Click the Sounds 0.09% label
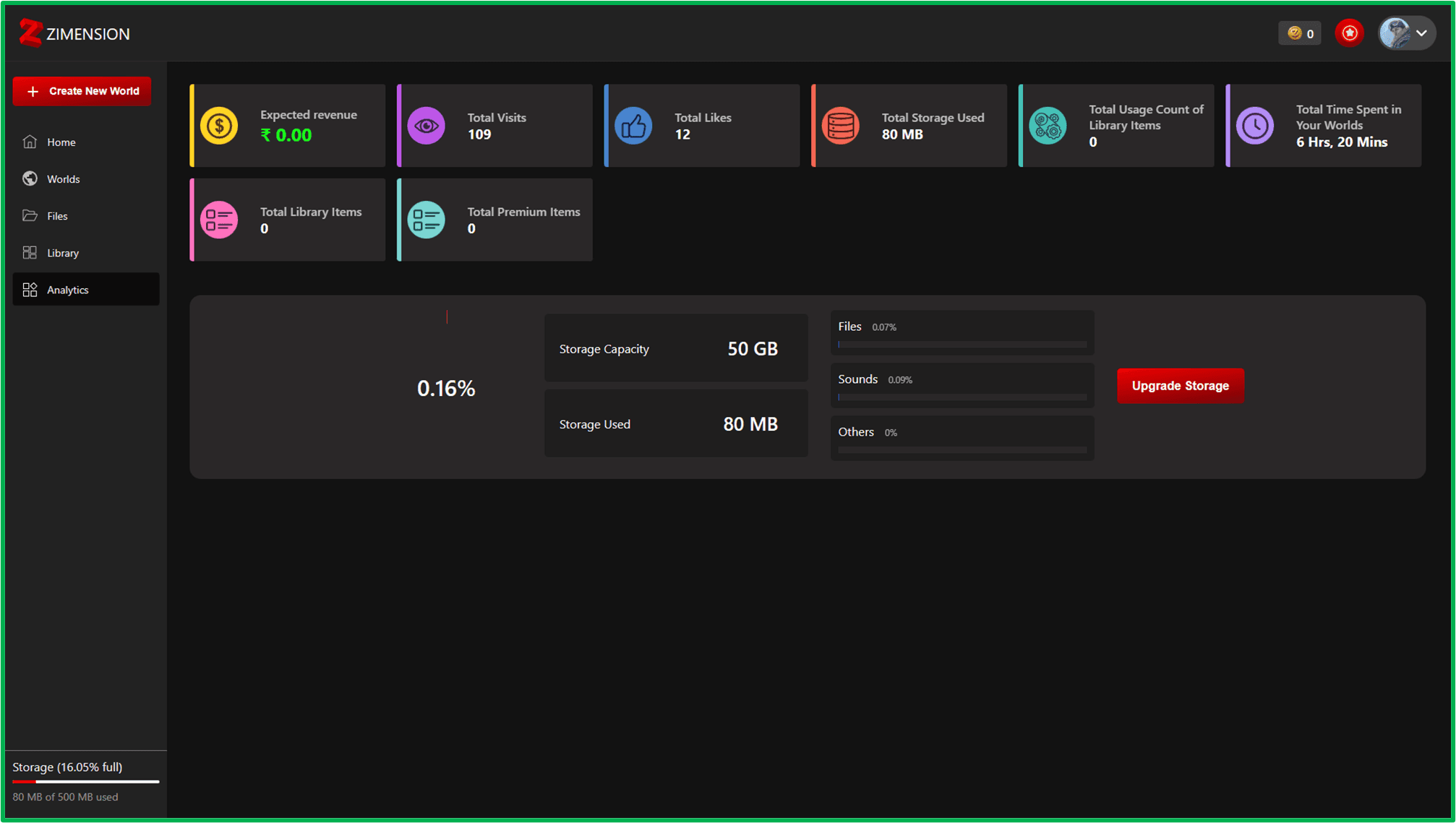 pos(875,379)
